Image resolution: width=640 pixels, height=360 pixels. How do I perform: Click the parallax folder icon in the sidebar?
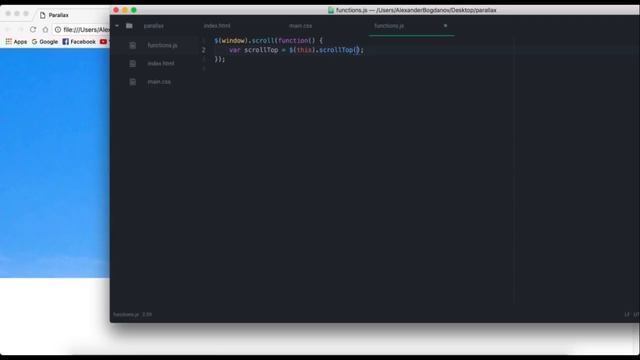[129, 26]
